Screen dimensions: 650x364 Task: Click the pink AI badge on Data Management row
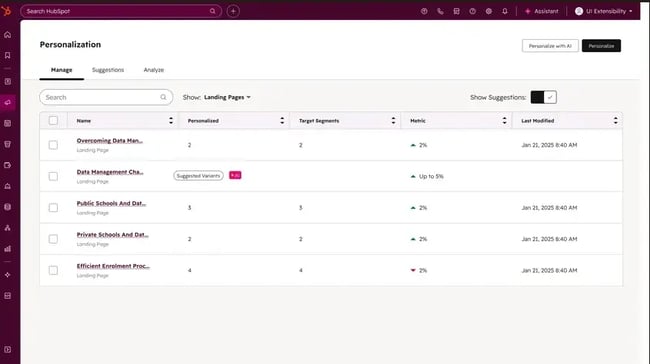(235, 175)
